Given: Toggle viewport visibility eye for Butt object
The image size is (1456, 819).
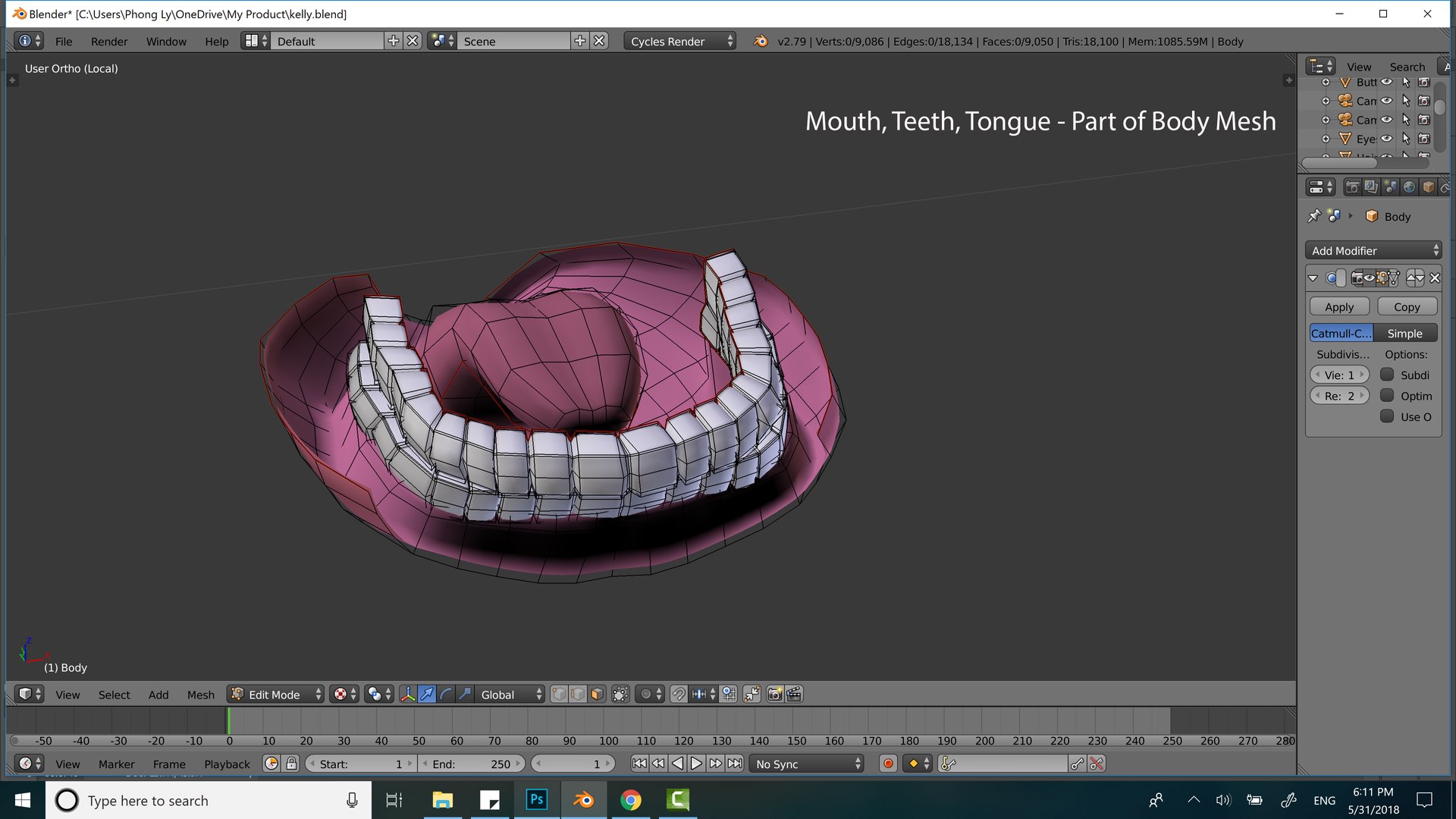Looking at the screenshot, I should (1386, 82).
